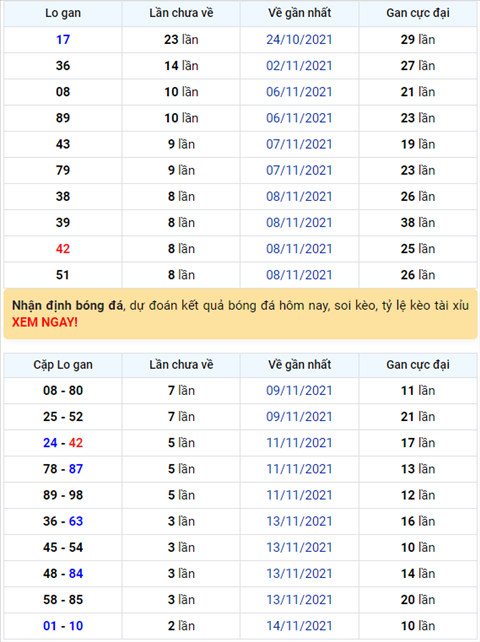Click '16 lần' in row 36 - 63
The height and width of the screenshot is (642, 480).
click(418, 522)
